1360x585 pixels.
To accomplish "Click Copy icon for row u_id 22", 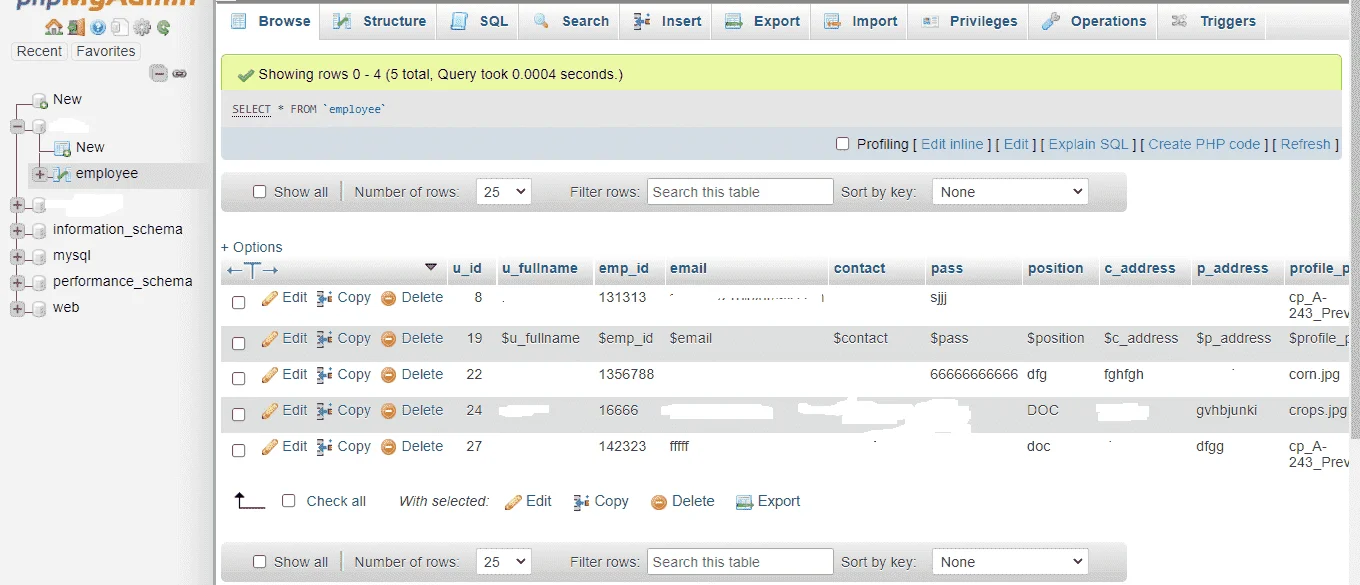I will pyautogui.click(x=325, y=375).
